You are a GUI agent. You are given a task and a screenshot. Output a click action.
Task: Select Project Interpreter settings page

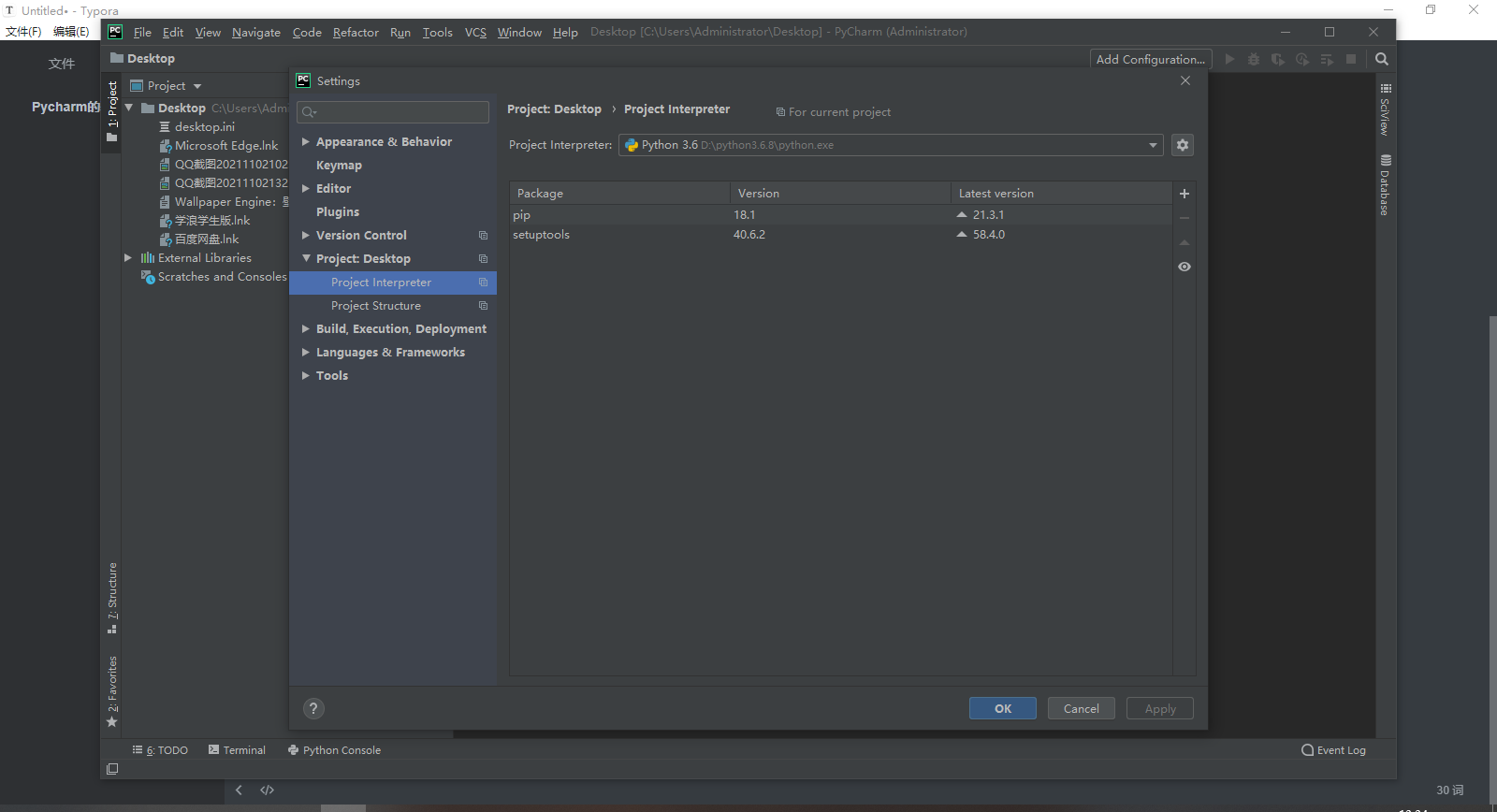point(393,283)
